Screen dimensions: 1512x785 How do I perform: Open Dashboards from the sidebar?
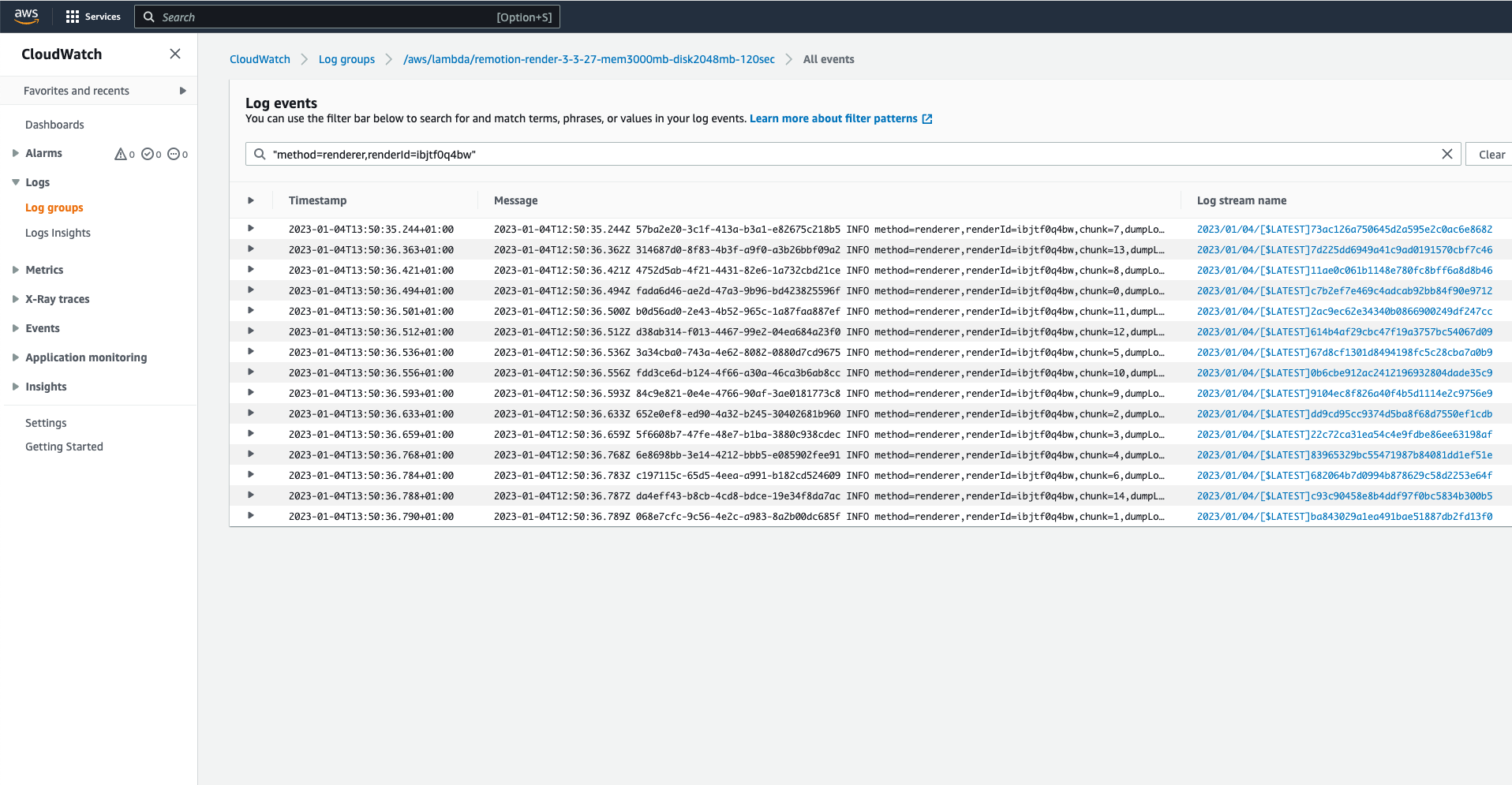coord(54,125)
